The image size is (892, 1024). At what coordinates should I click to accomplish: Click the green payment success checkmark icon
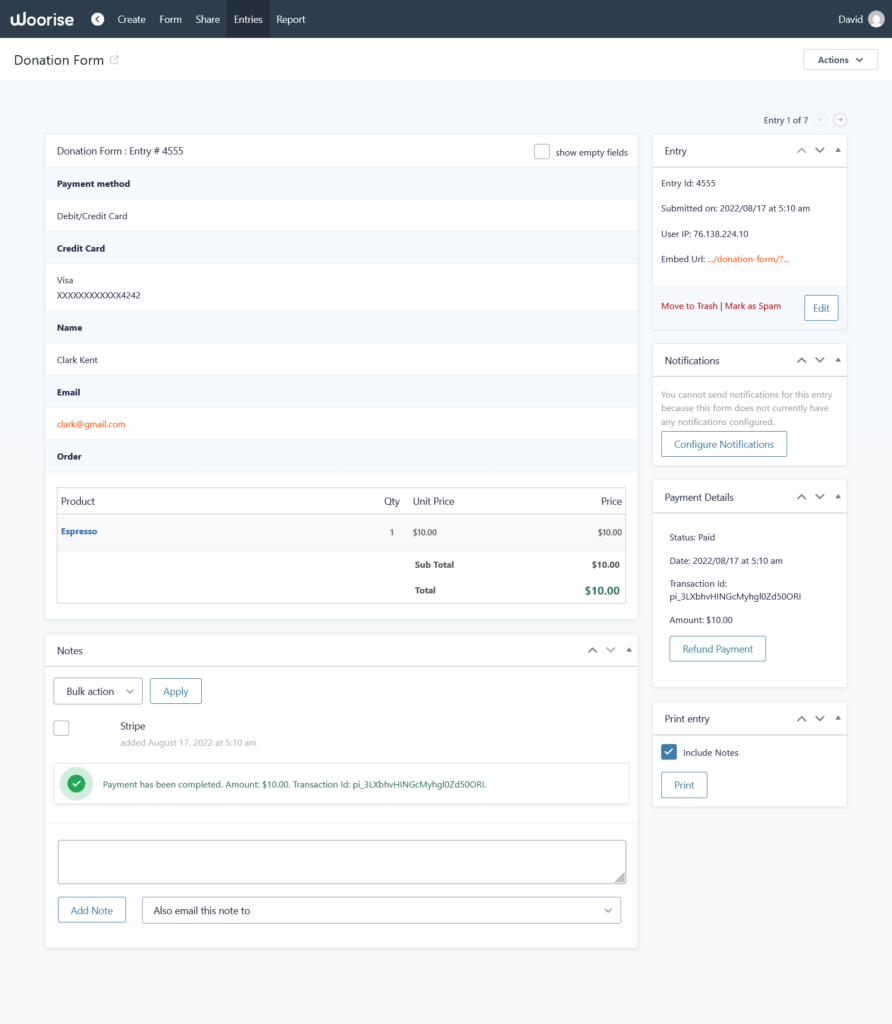click(x=76, y=783)
